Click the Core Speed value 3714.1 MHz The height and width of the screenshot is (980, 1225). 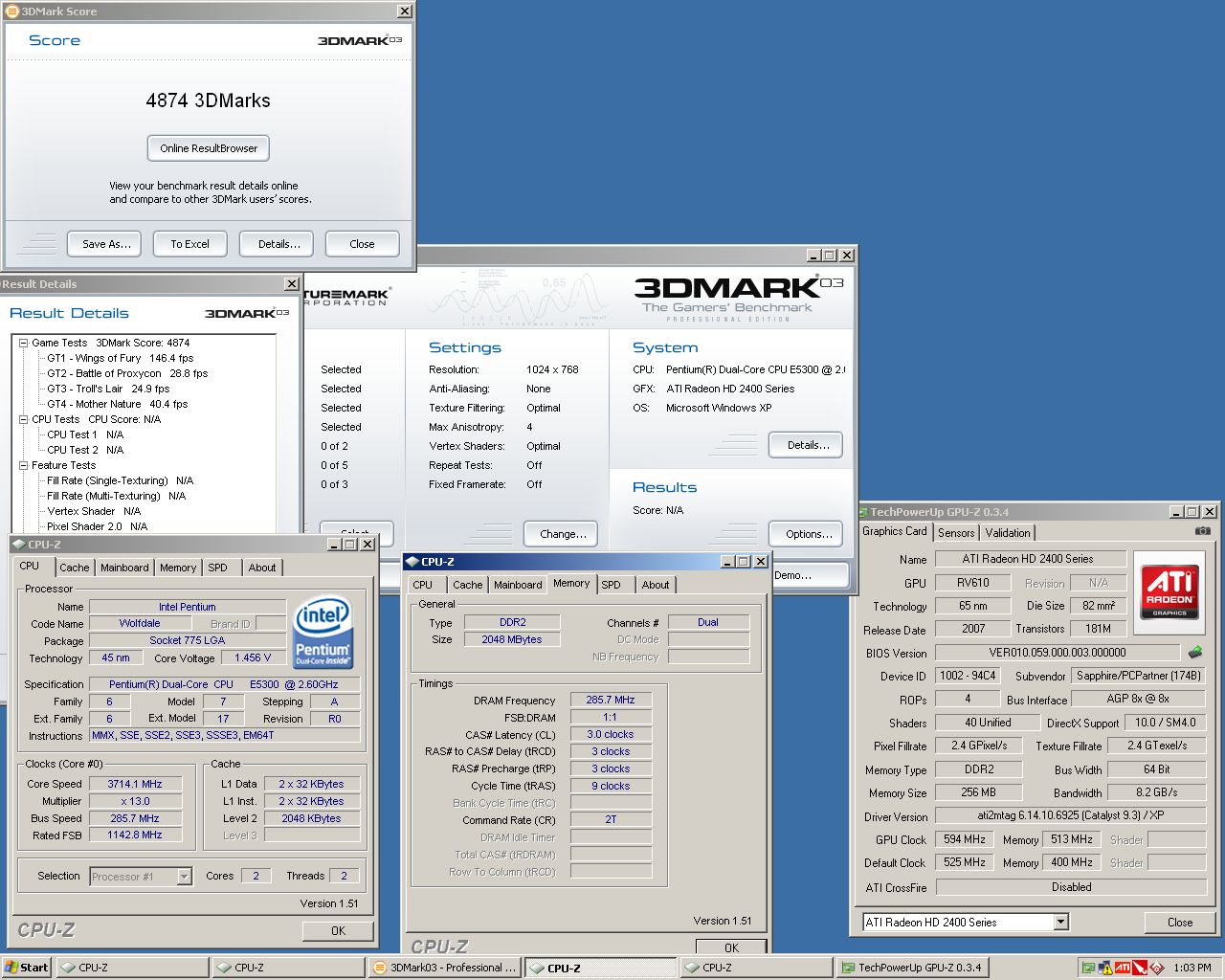pos(135,784)
